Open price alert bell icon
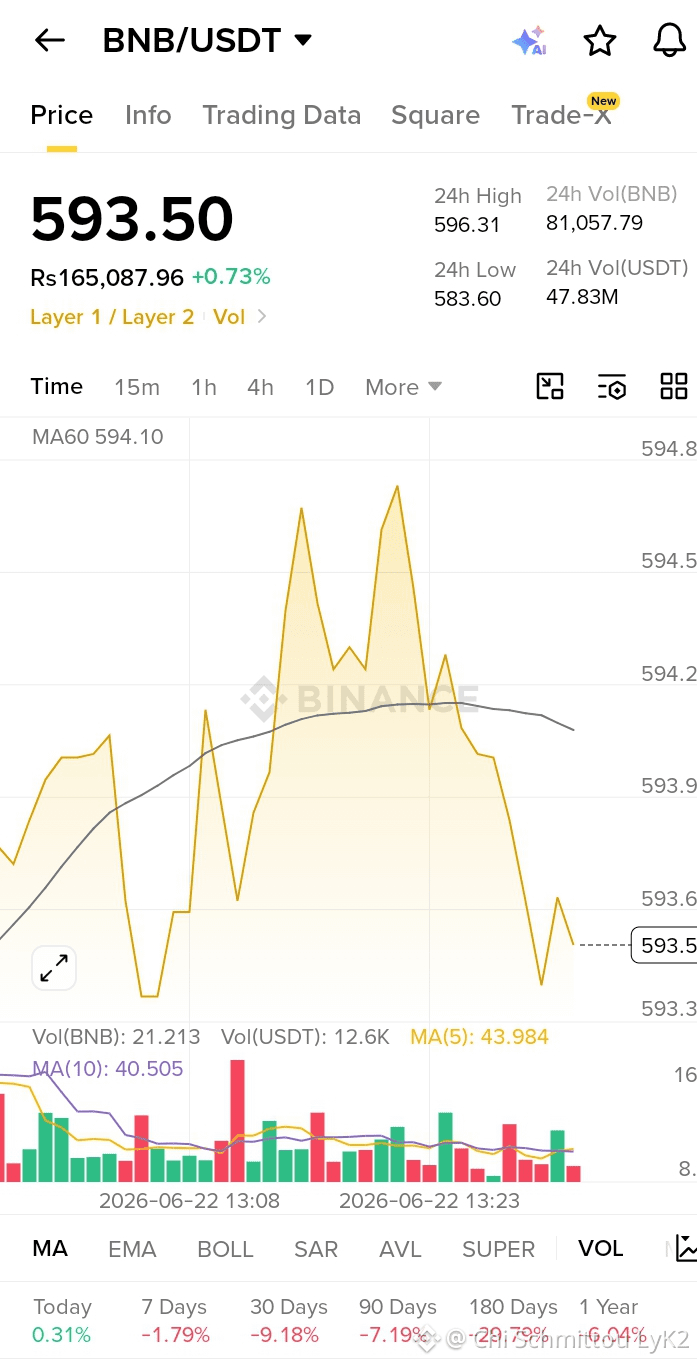Viewport: 697px width, 1364px height. coord(669,41)
